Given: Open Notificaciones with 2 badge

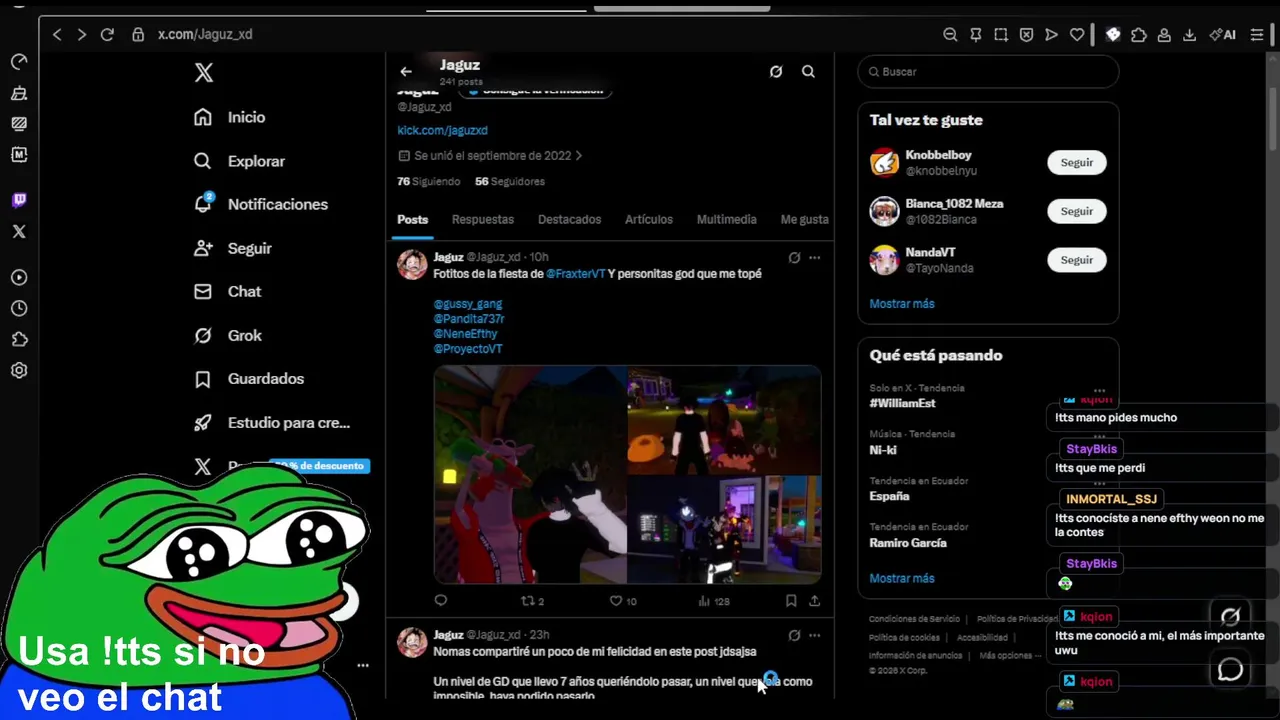Looking at the screenshot, I should [260, 204].
